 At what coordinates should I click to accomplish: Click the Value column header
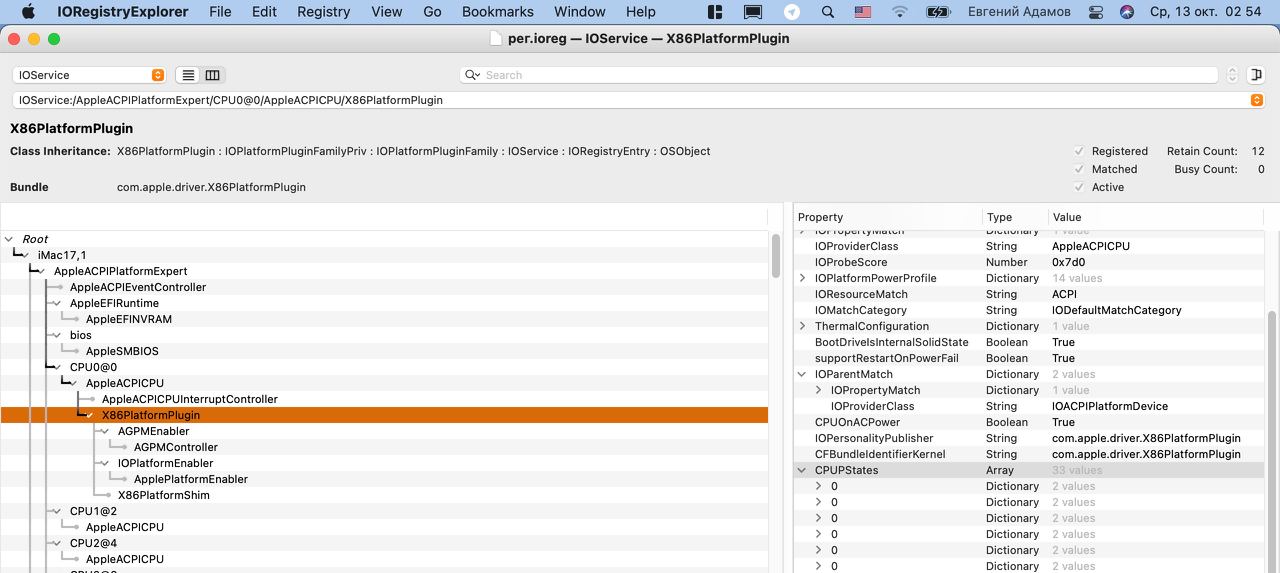pos(1155,217)
